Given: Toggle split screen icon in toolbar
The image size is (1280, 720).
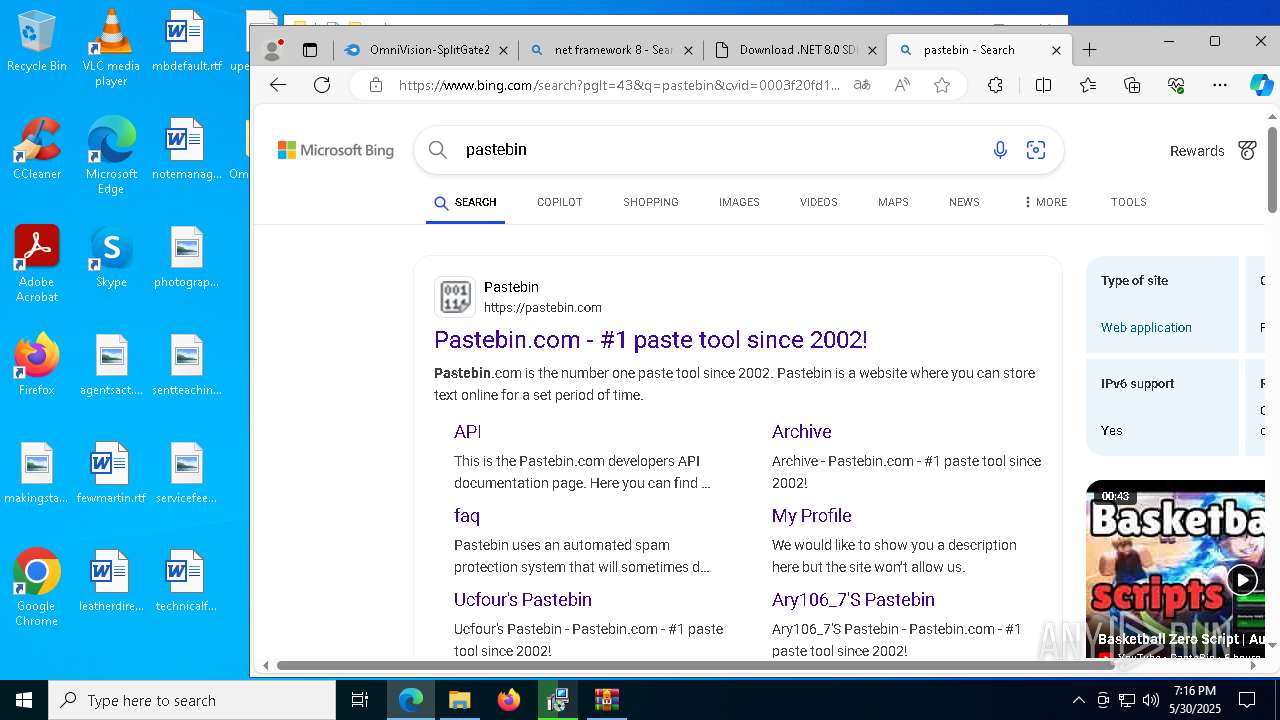Looking at the screenshot, I should click(1043, 85).
